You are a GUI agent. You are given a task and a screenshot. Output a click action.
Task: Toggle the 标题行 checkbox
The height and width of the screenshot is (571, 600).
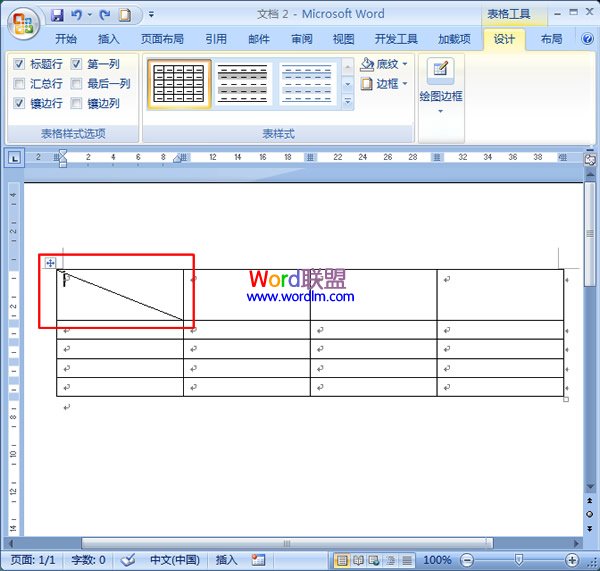pos(20,64)
